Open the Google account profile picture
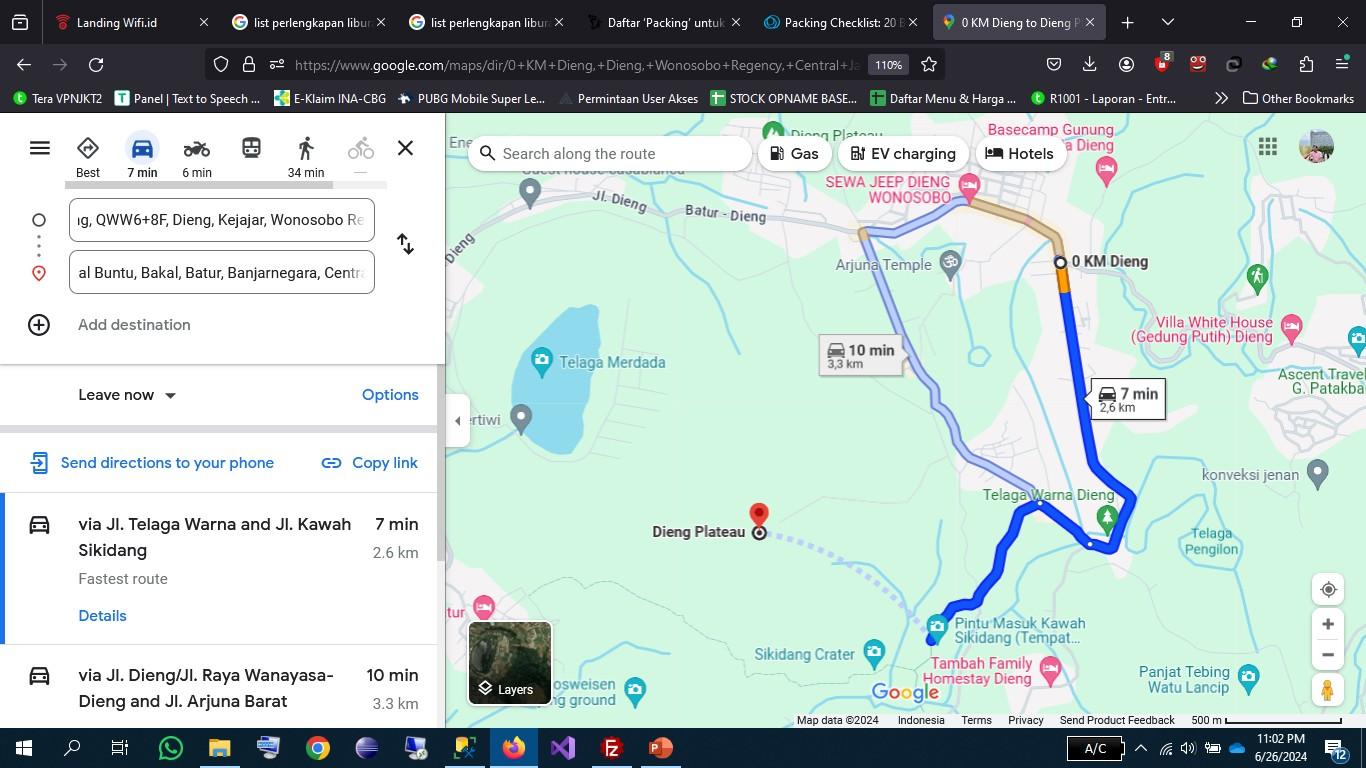The height and width of the screenshot is (768, 1366). coord(1316,147)
